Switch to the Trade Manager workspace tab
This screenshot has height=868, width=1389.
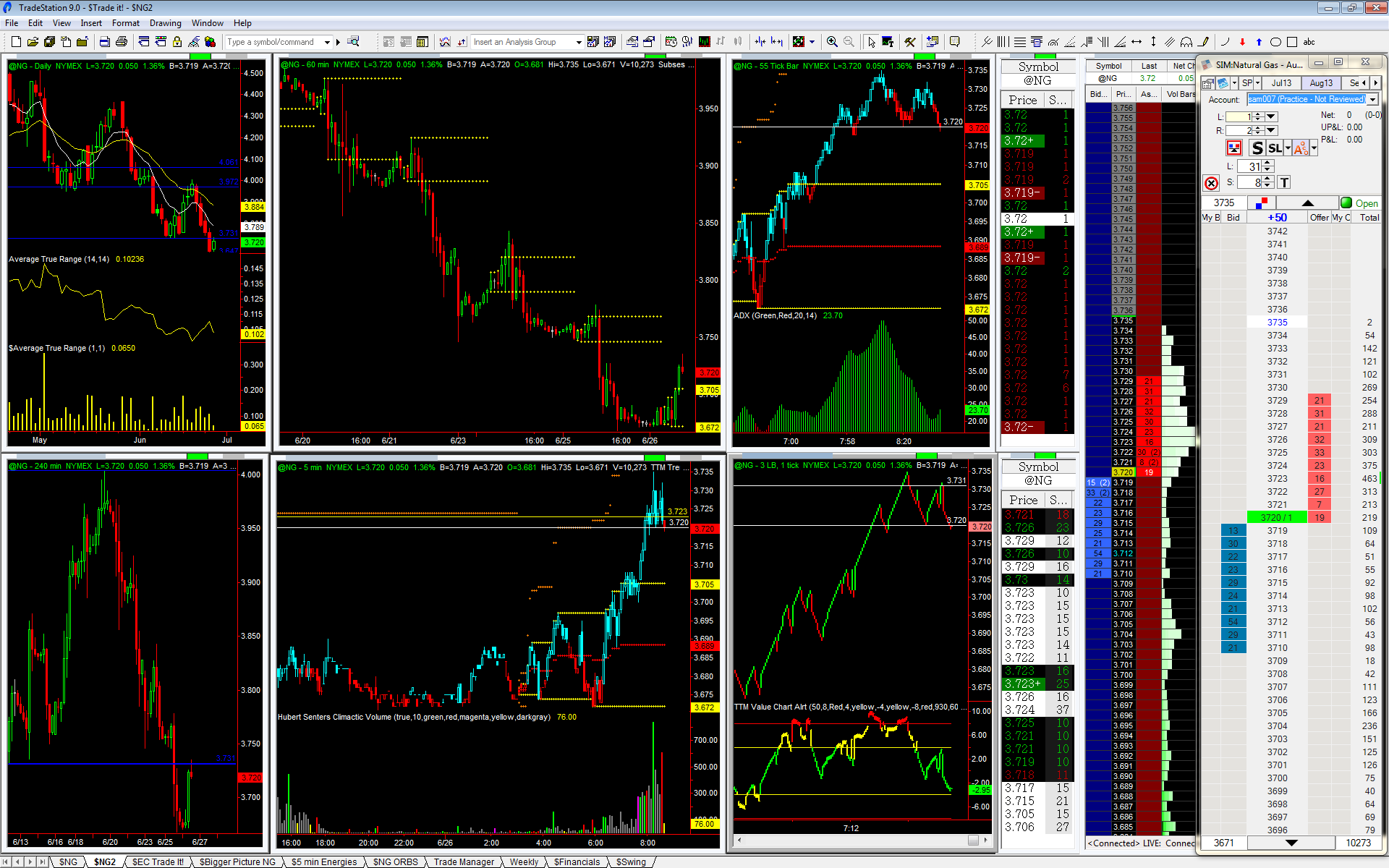[x=464, y=861]
